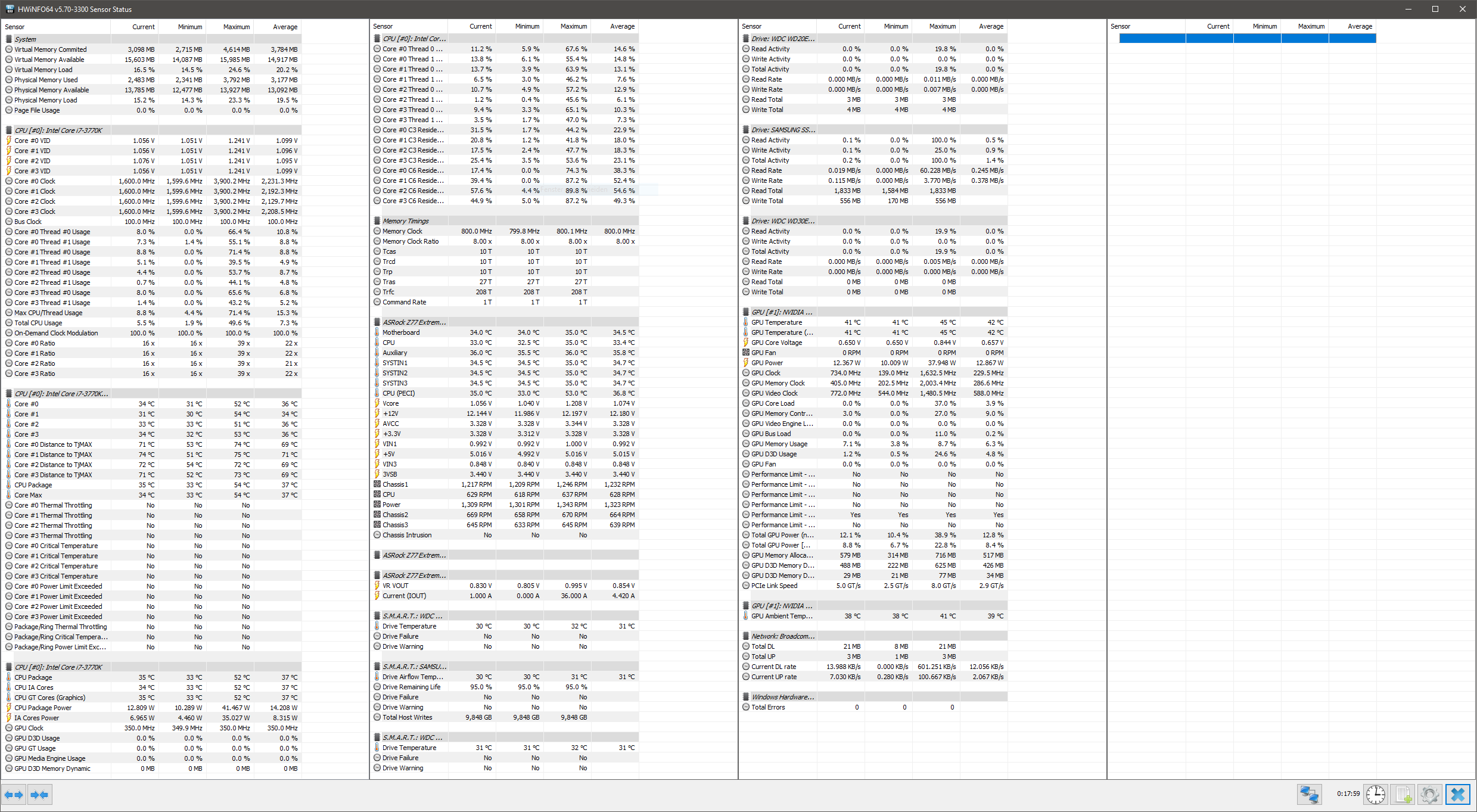
Task: Click the HWiNFO64 title bar app icon
Action: click(x=9, y=9)
